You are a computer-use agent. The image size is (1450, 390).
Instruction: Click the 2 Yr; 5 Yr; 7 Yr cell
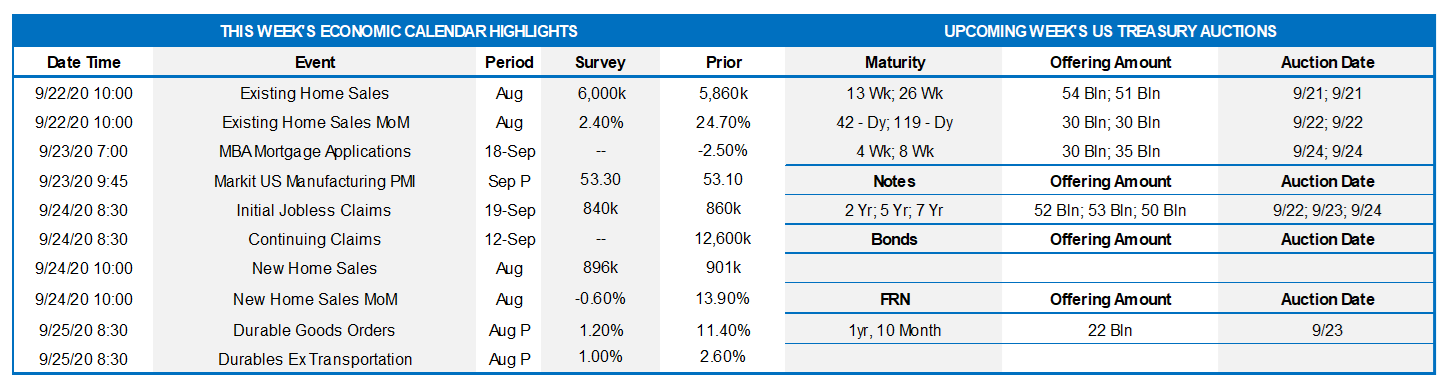click(x=894, y=211)
